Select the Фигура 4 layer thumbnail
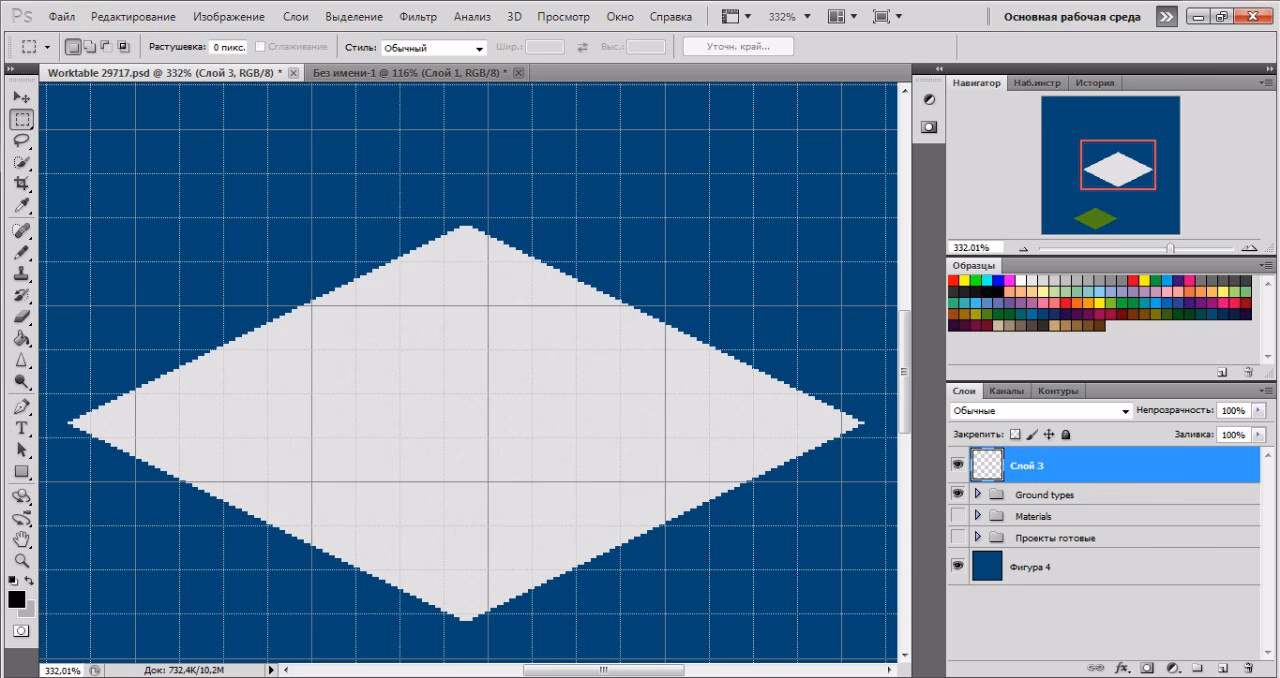 point(987,566)
